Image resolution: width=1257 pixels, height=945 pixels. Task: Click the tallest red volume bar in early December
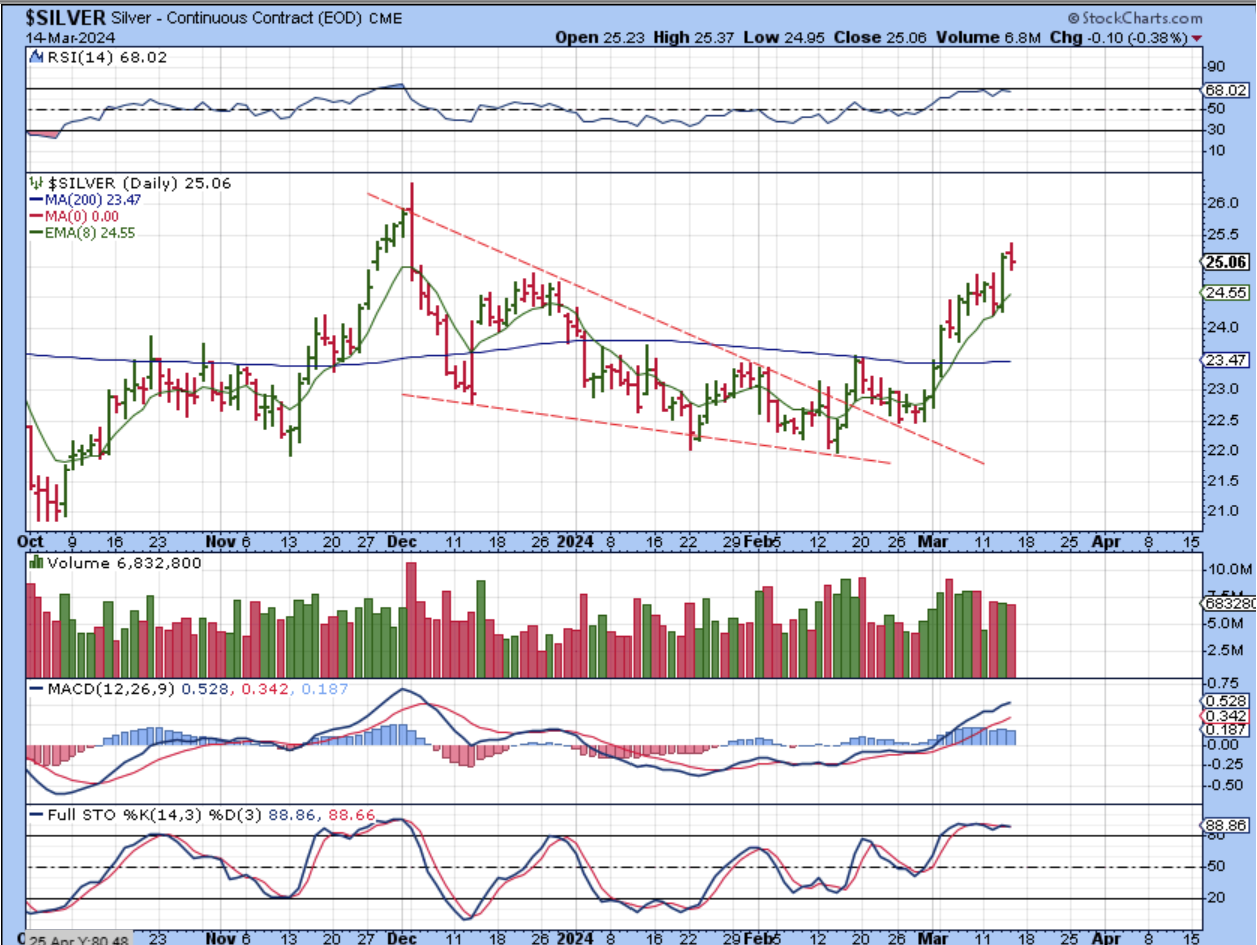click(x=410, y=621)
